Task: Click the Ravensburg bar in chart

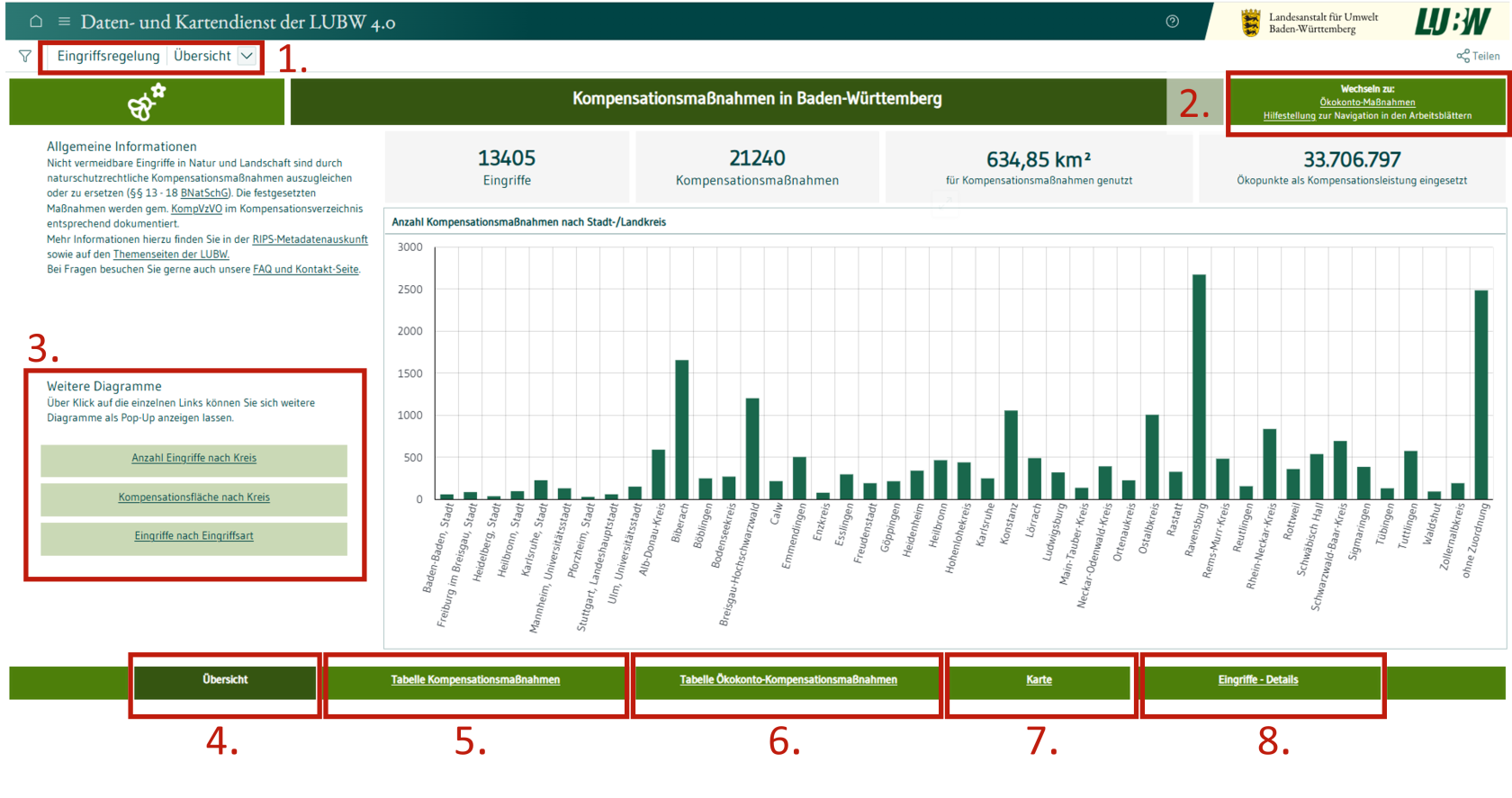Action: coord(1199,387)
